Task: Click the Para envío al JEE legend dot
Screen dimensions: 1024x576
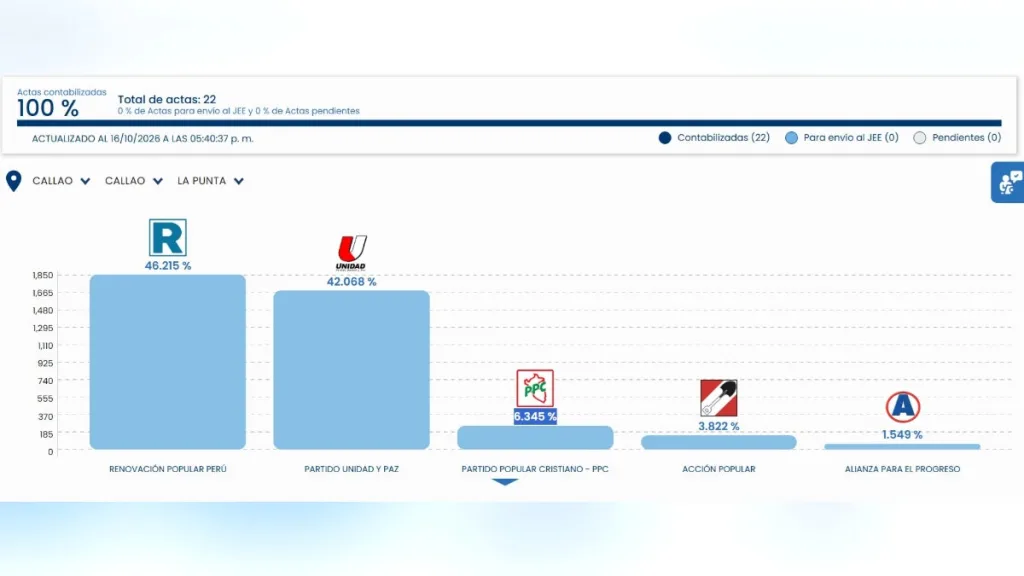Action: [x=791, y=138]
